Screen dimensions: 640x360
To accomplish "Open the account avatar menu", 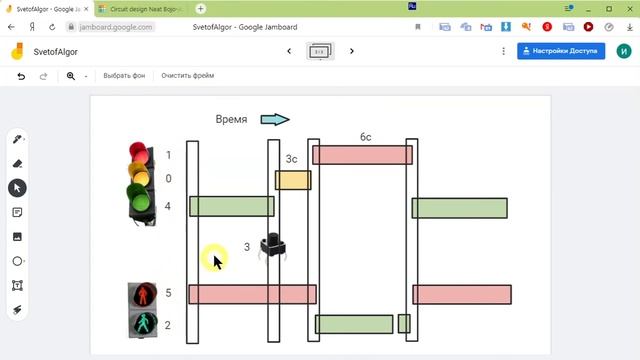I will [624, 51].
